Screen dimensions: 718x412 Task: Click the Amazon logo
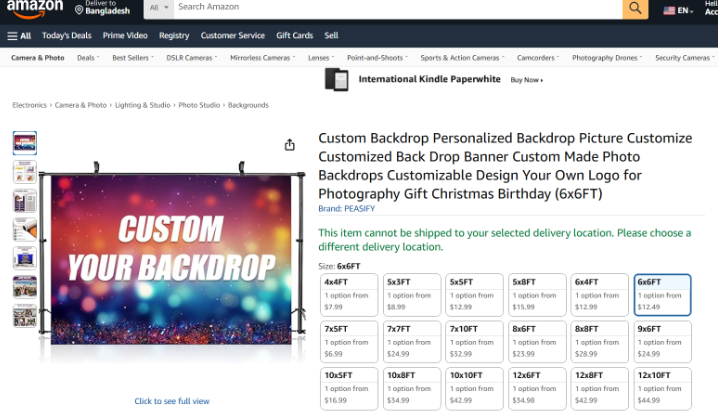click(x=34, y=10)
